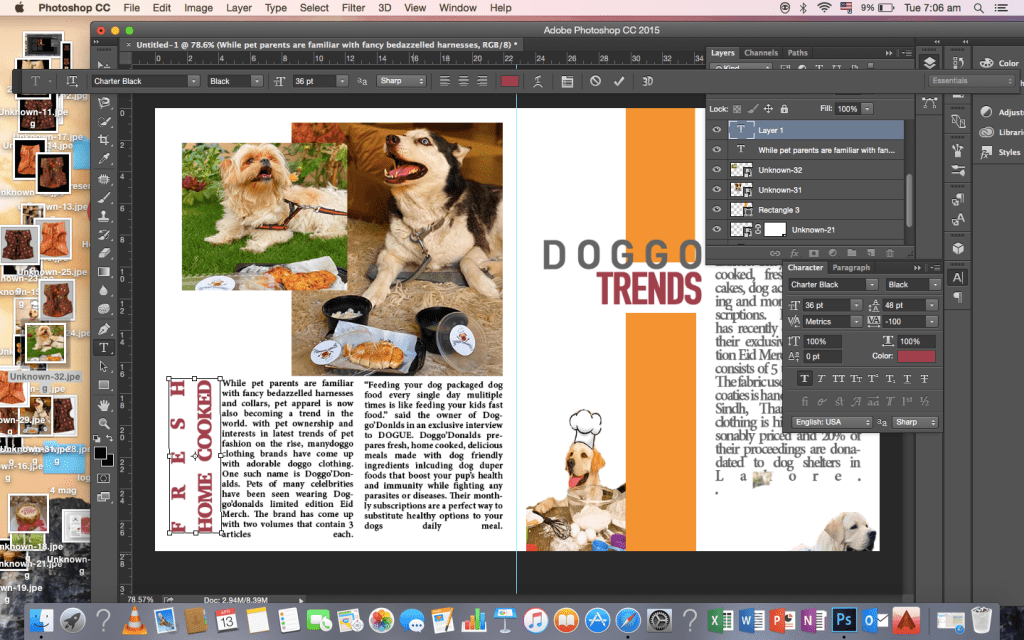Toggle visibility of the Unknown-32 layer
1024x640 pixels.
[716, 170]
